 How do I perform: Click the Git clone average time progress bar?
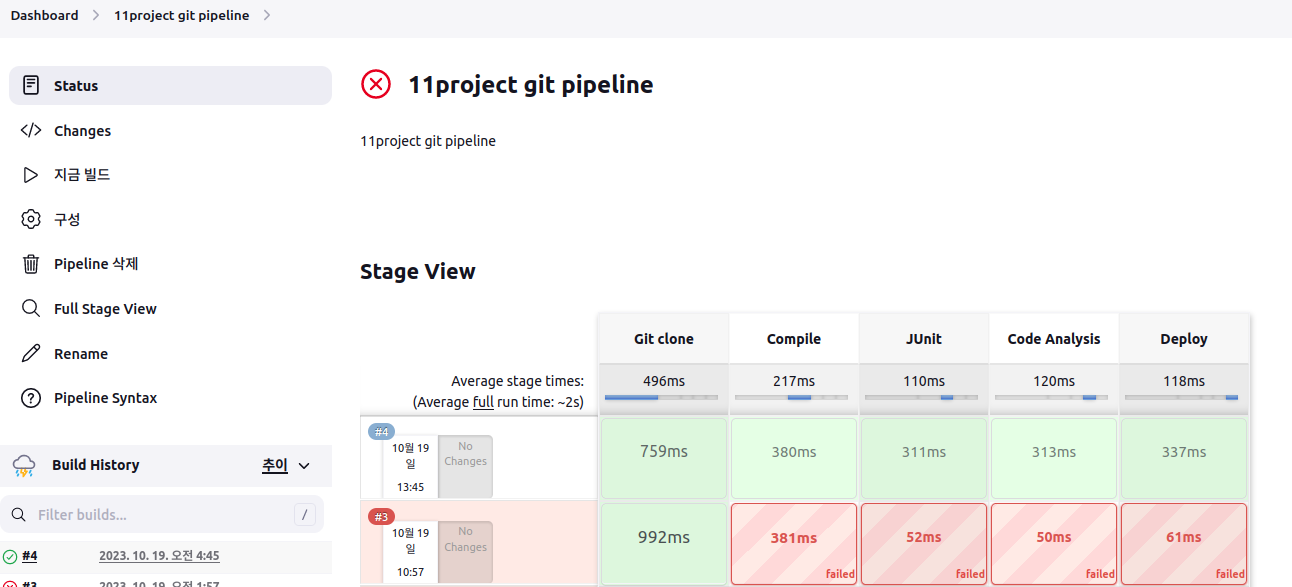(662, 398)
